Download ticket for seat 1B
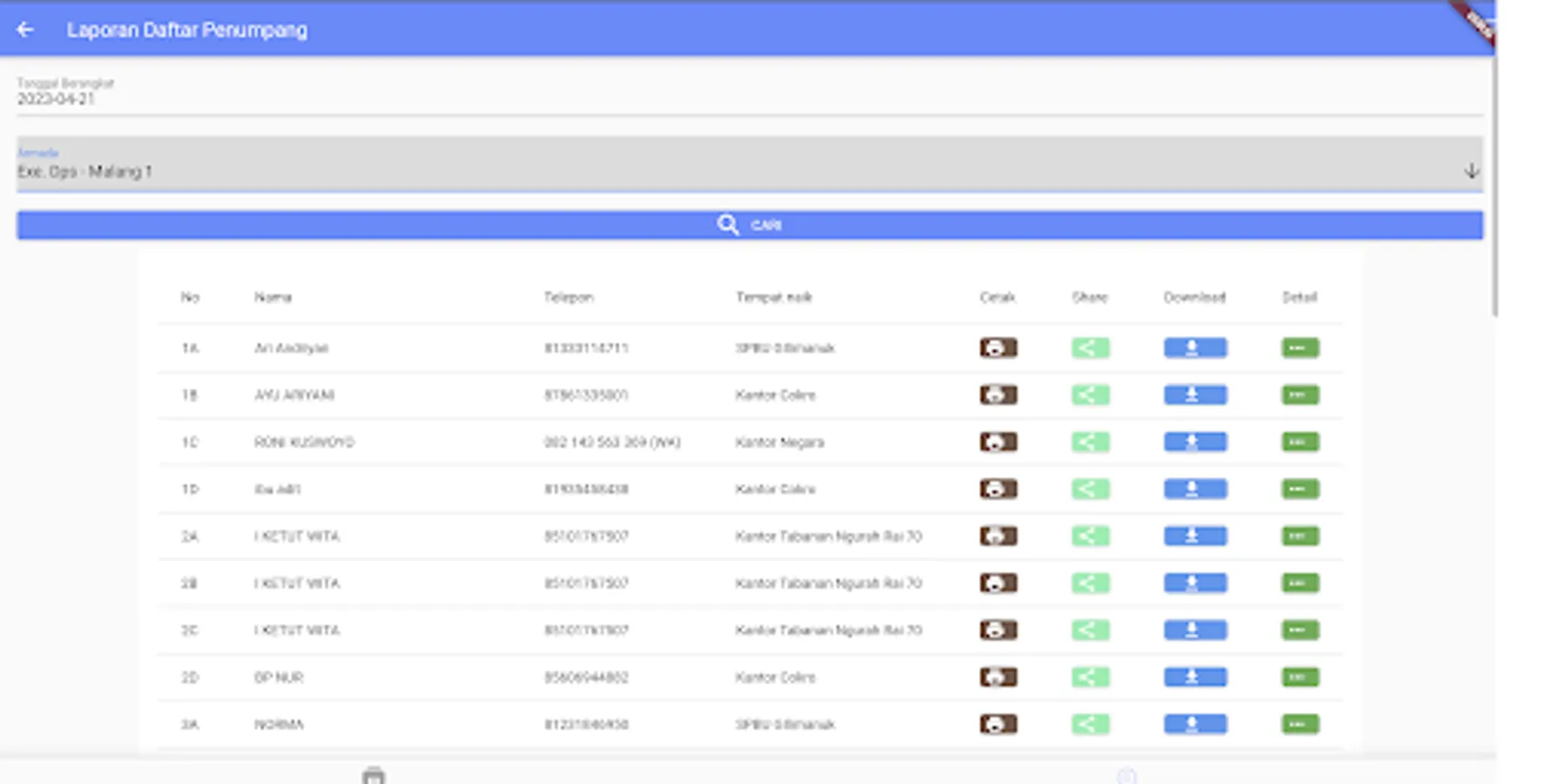Screen dimensions: 1568x784 (x=1195, y=395)
